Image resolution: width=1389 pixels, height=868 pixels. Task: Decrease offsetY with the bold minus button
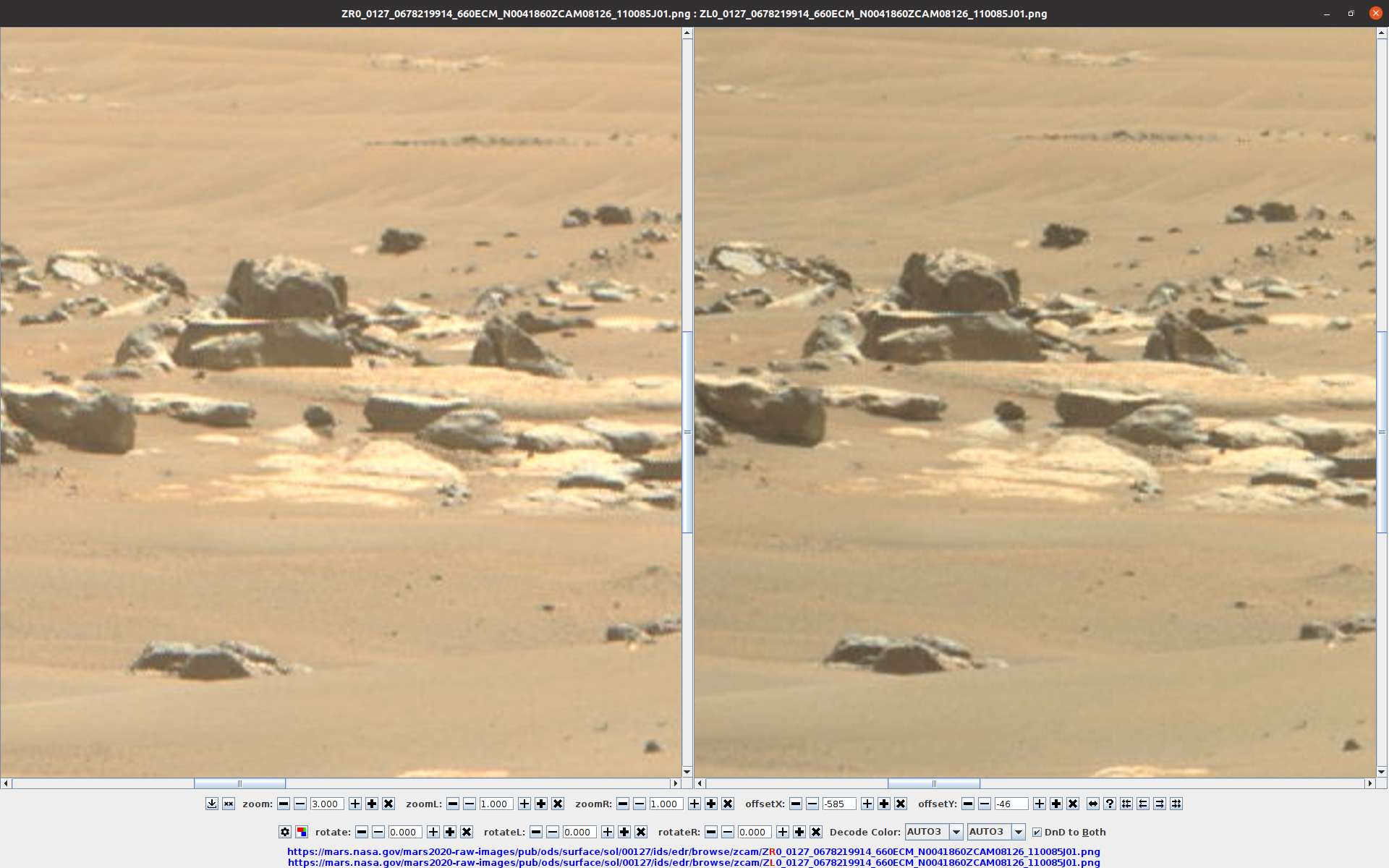coord(968,804)
